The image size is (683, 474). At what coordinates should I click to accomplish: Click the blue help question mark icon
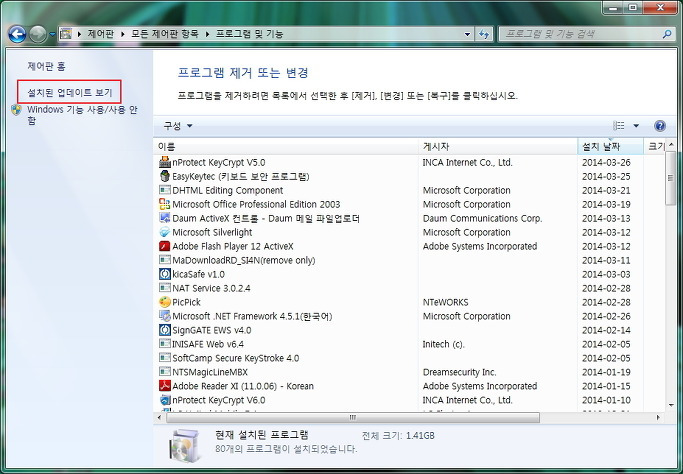click(x=660, y=126)
